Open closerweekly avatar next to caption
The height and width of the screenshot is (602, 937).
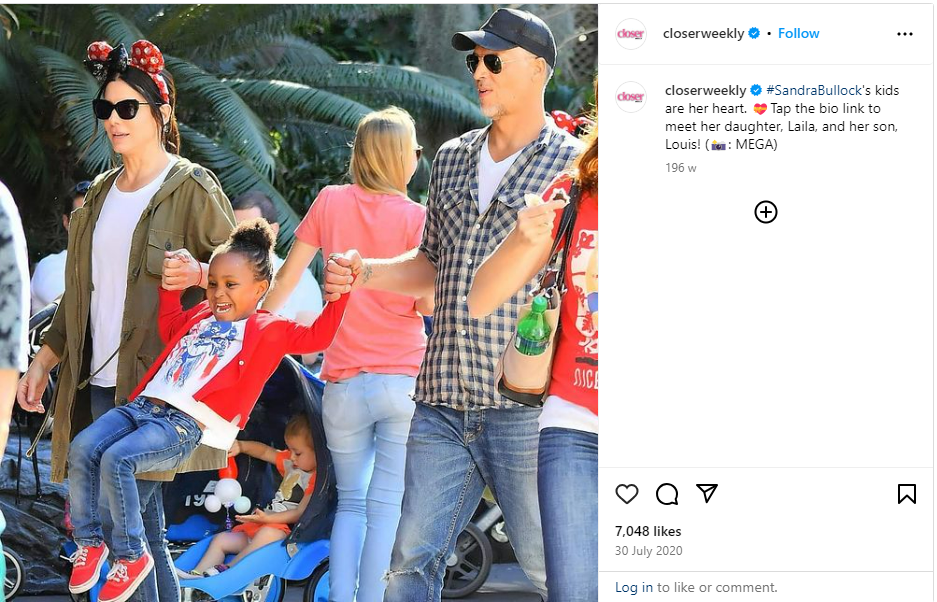[x=631, y=97]
